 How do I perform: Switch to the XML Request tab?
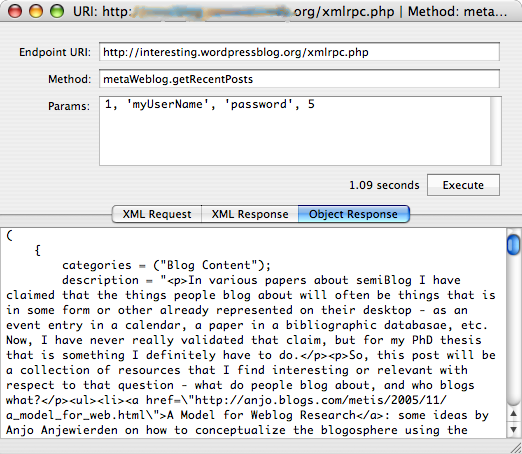click(157, 214)
